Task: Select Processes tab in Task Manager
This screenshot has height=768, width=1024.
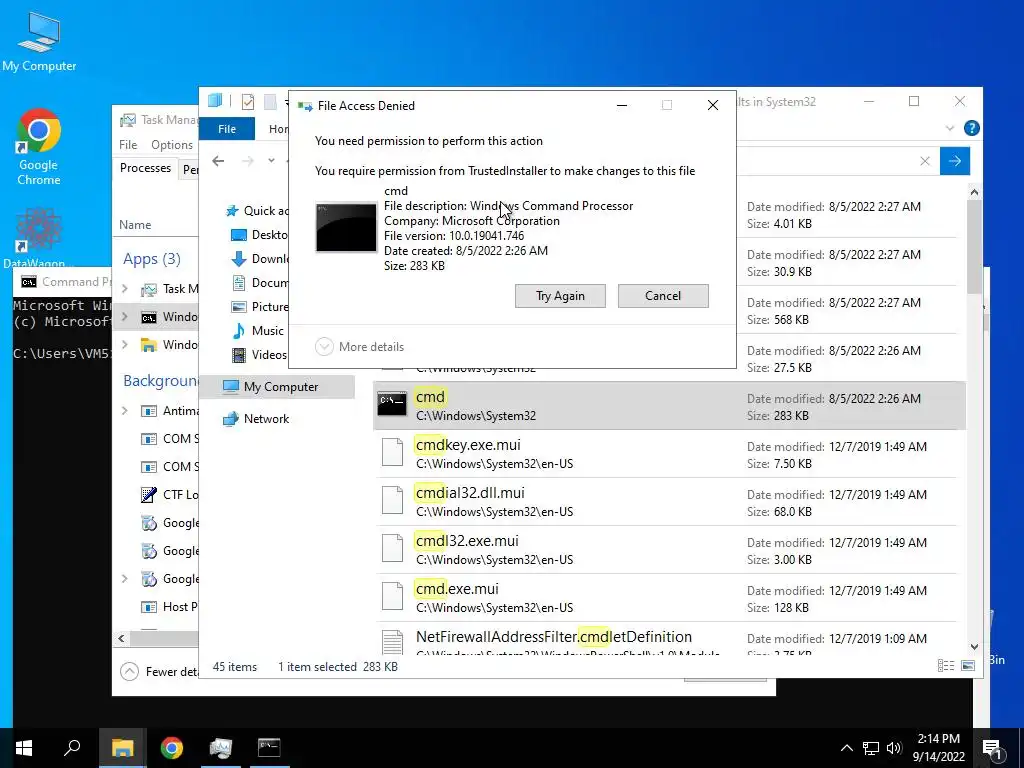Action: (145, 168)
